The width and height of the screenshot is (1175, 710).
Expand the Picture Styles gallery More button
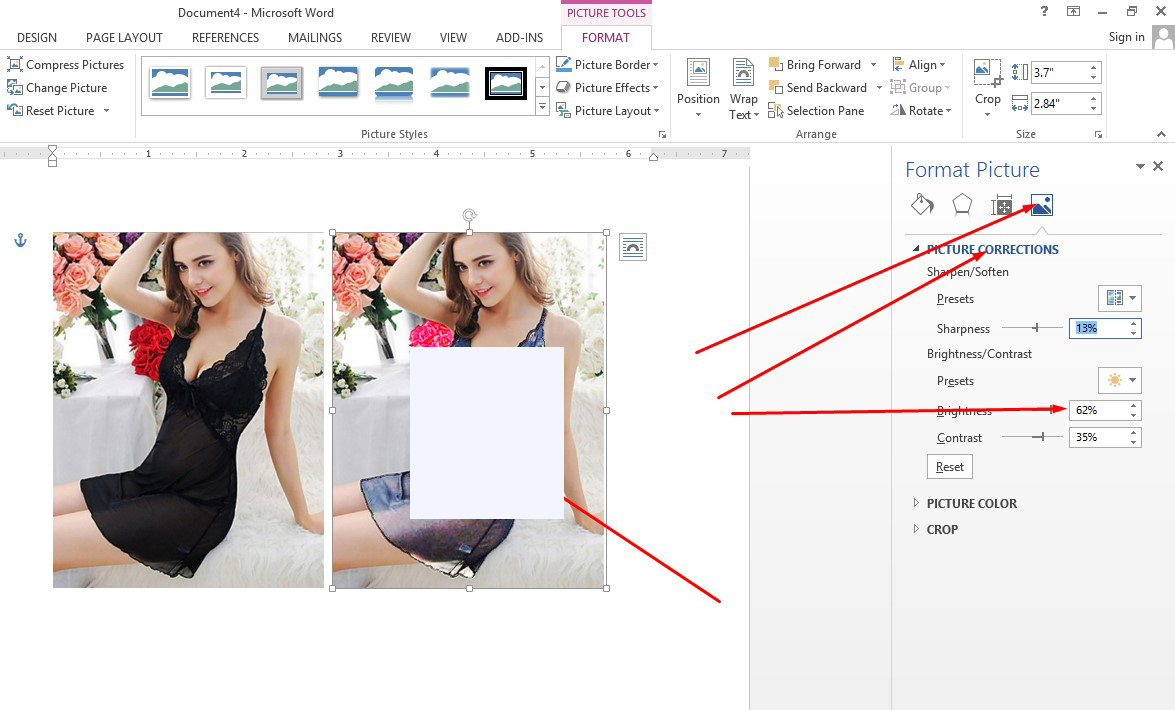tap(543, 107)
